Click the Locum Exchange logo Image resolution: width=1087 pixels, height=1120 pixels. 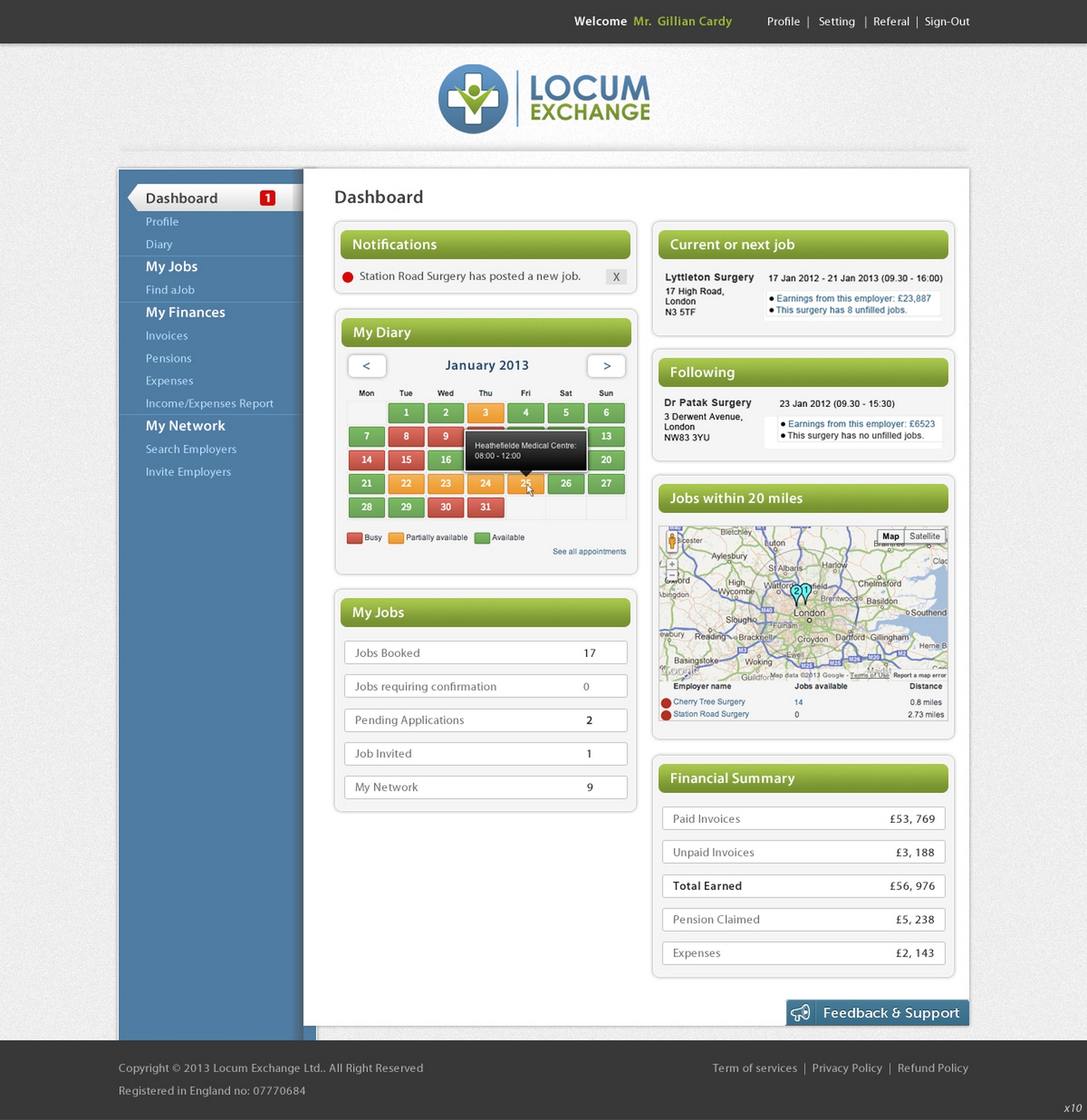tap(543, 99)
